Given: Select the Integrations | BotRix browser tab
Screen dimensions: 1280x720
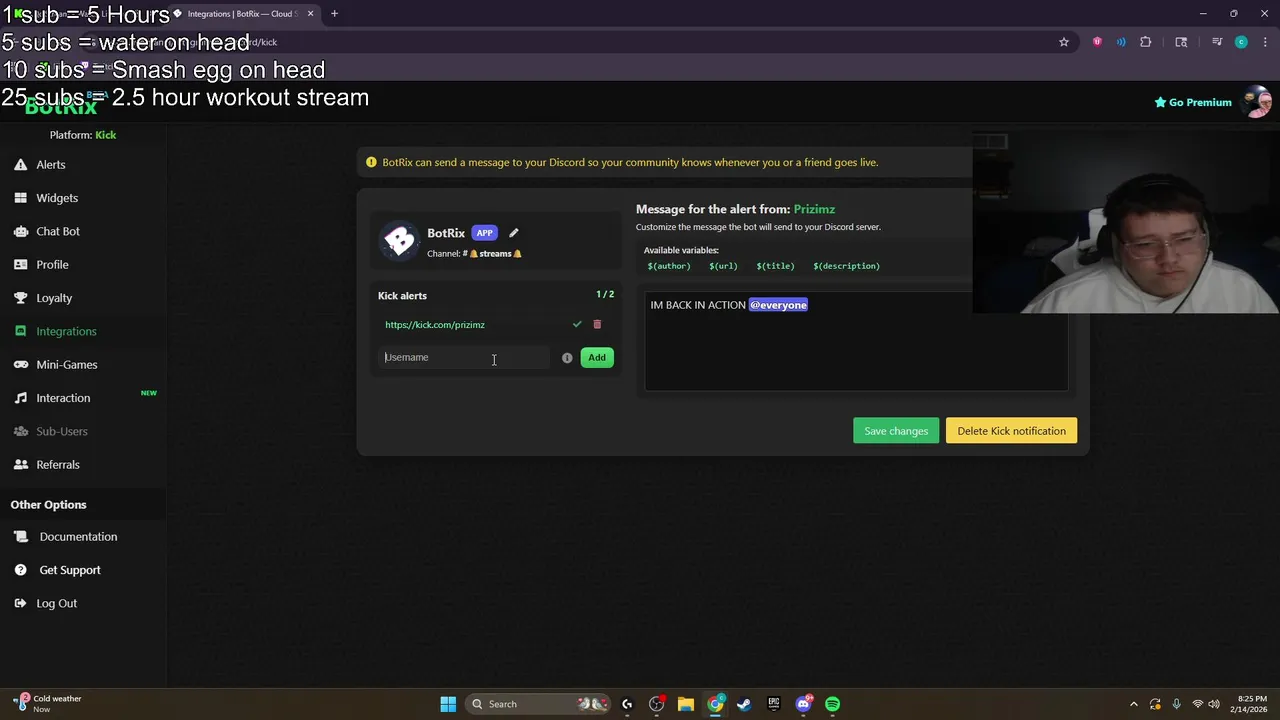Looking at the screenshot, I should tap(243, 14).
